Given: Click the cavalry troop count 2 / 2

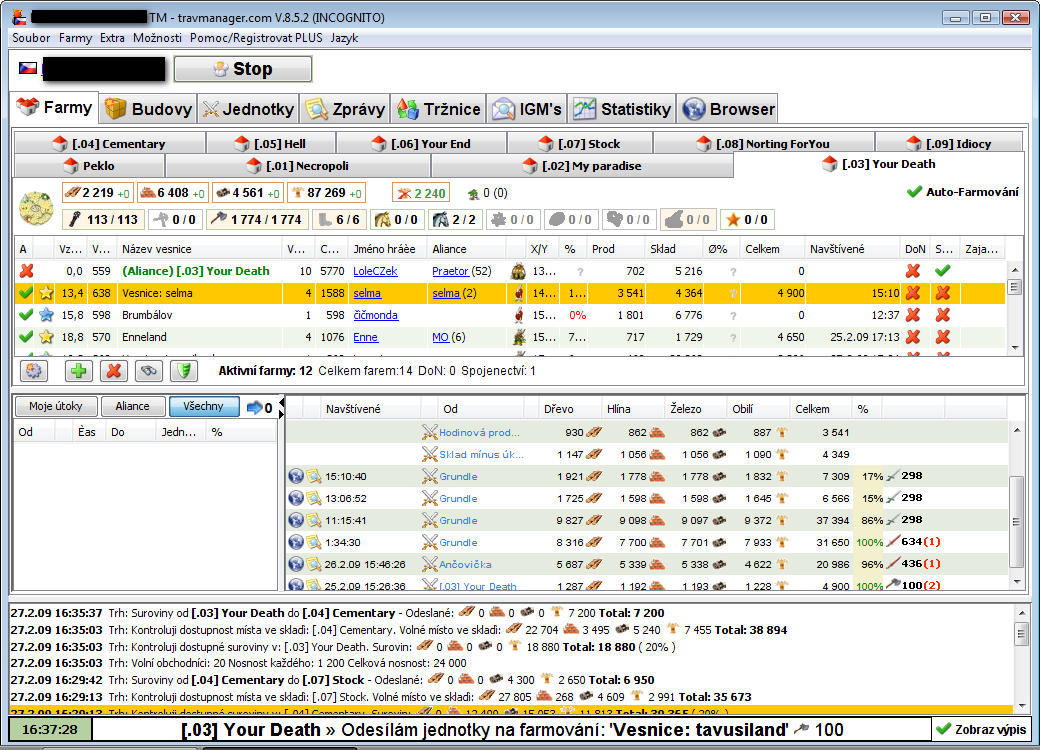Looking at the screenshot, I should [x=455, y=219].
